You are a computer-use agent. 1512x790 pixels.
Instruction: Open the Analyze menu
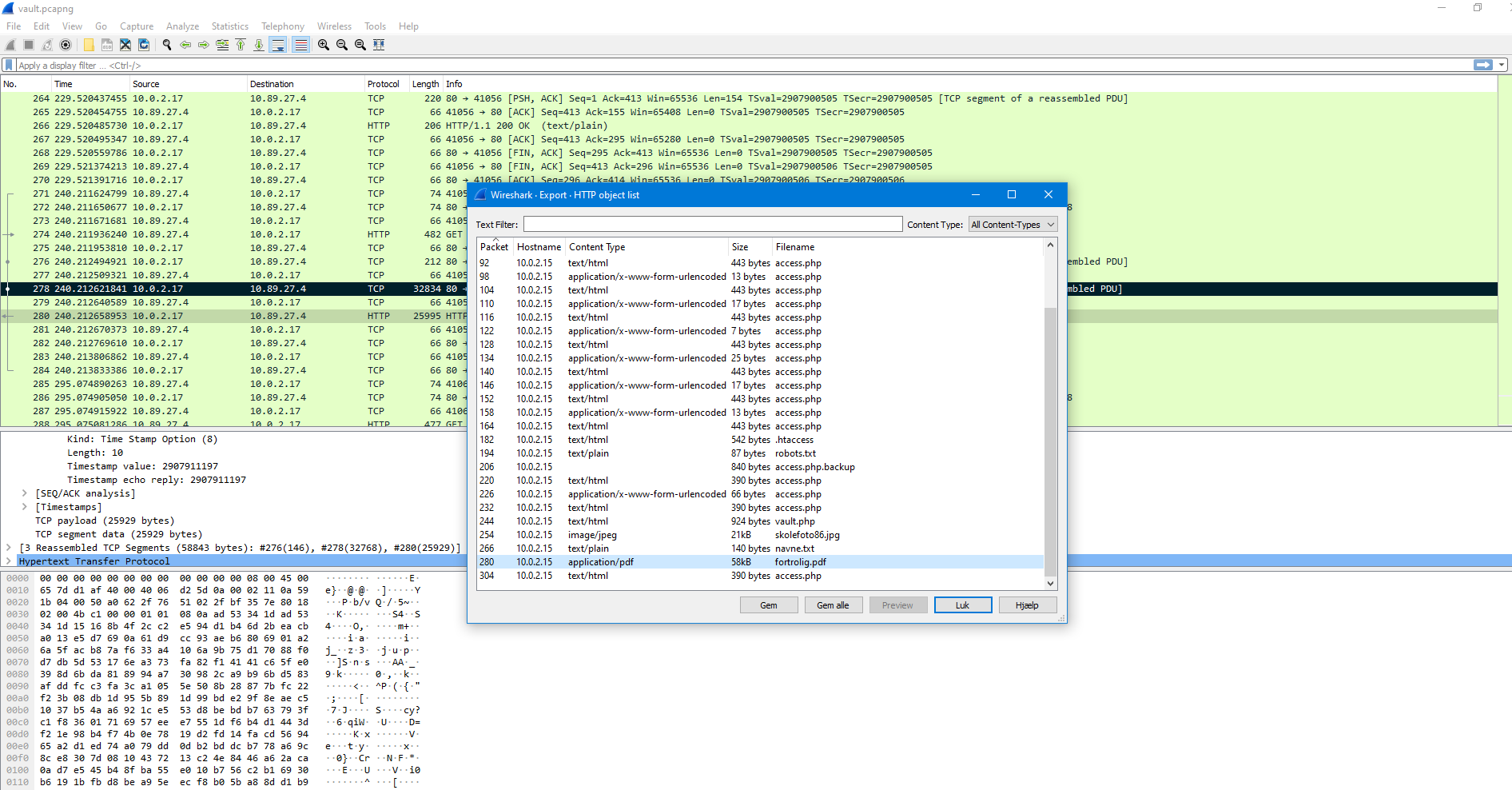tap(182, 26)
